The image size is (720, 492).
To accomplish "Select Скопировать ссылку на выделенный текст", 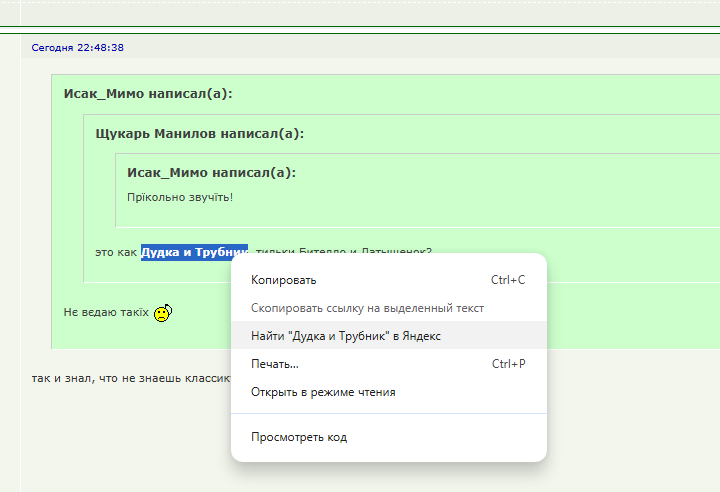I will coord(367,308).
